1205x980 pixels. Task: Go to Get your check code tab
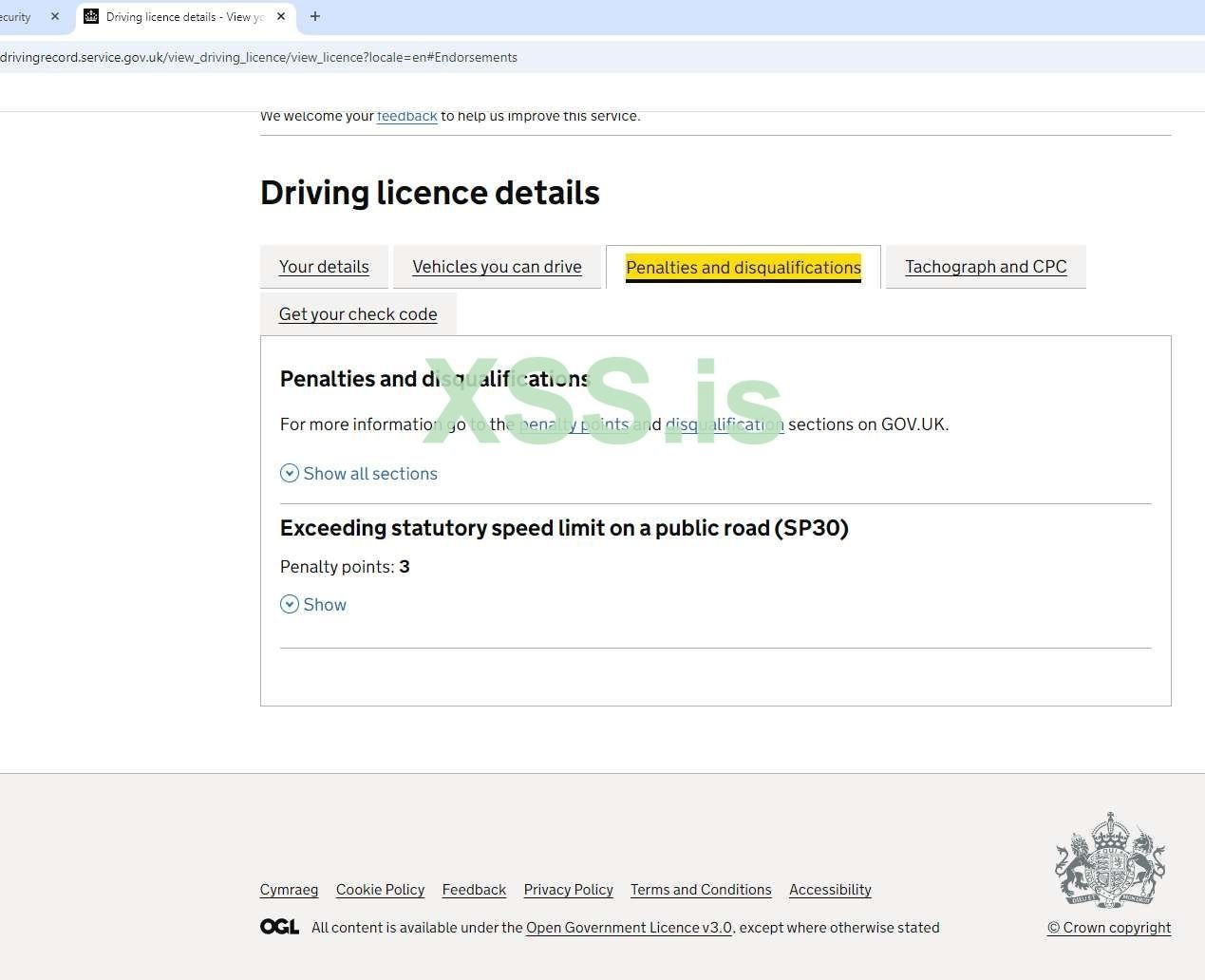pyautogui.click(x=358, y=314)
